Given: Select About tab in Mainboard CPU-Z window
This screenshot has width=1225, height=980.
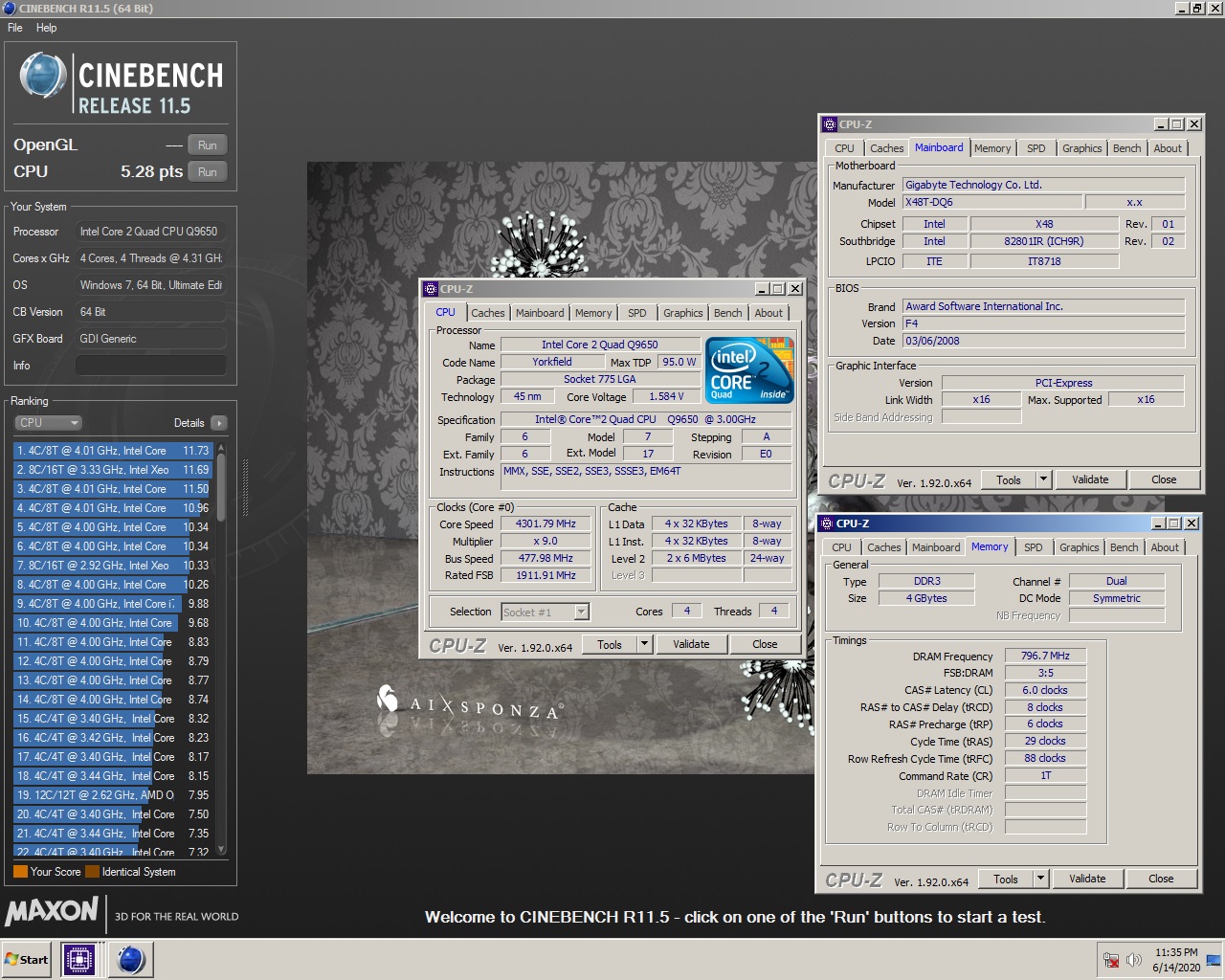Looking at the screenshot, I should [1168, 148].
